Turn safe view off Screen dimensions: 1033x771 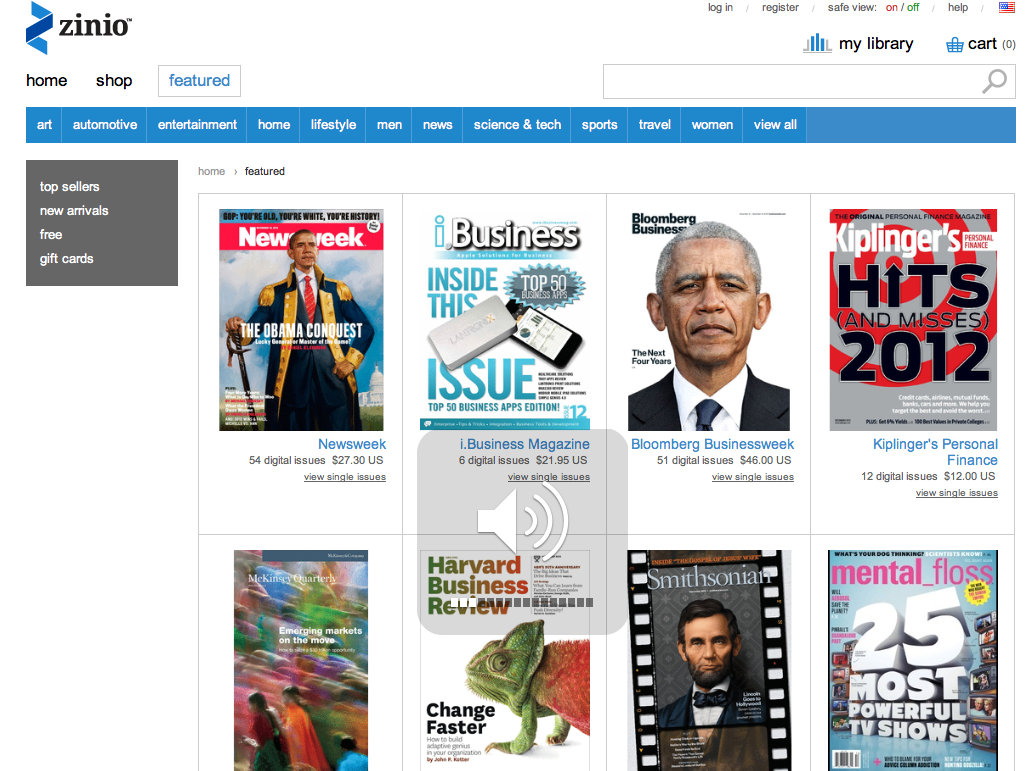(x=913, y=7)
